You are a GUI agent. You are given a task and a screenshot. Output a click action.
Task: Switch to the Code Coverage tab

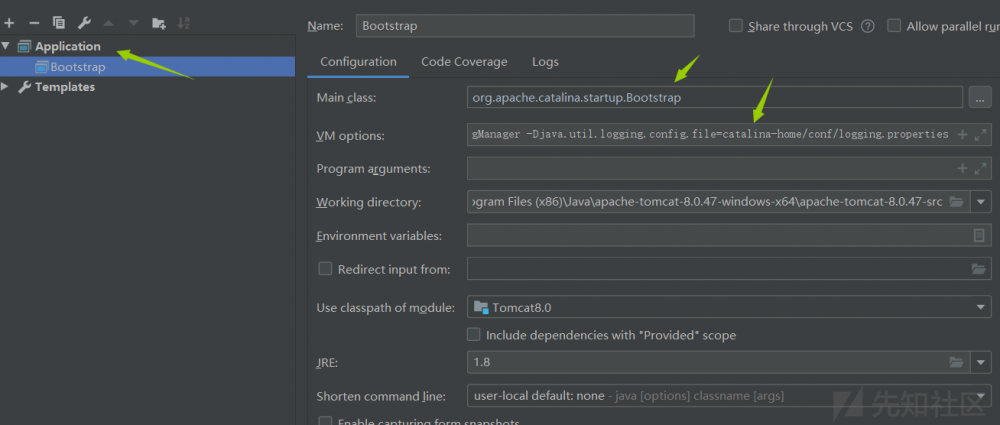[464, 62]
